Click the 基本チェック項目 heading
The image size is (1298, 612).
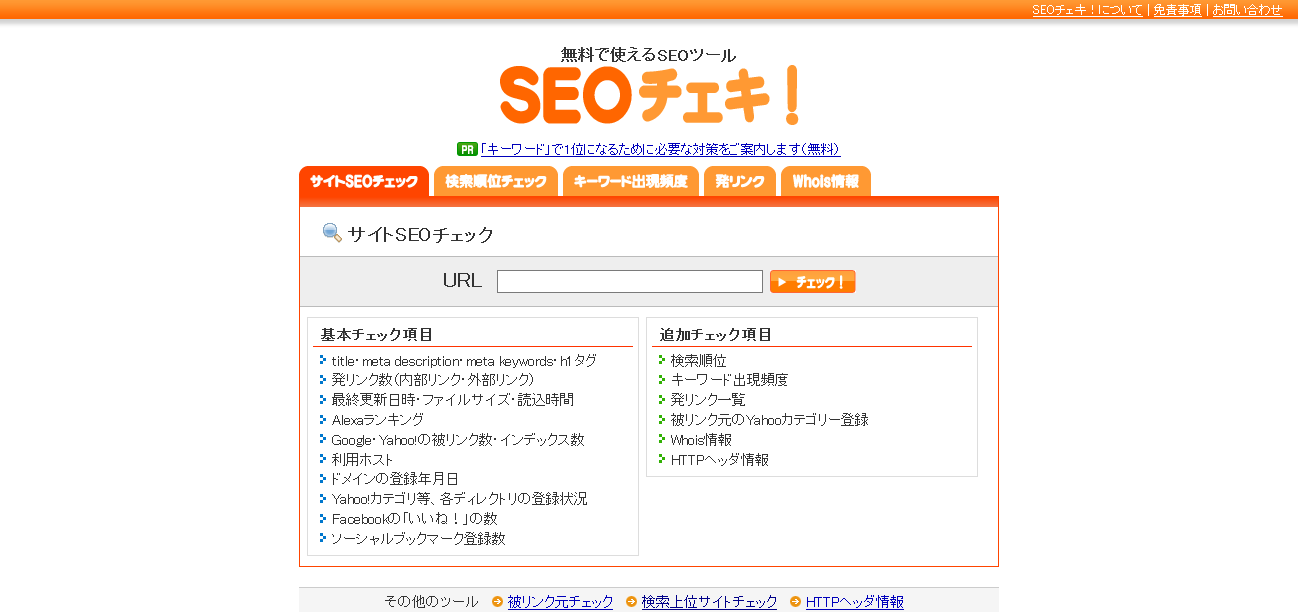point(376,335)
